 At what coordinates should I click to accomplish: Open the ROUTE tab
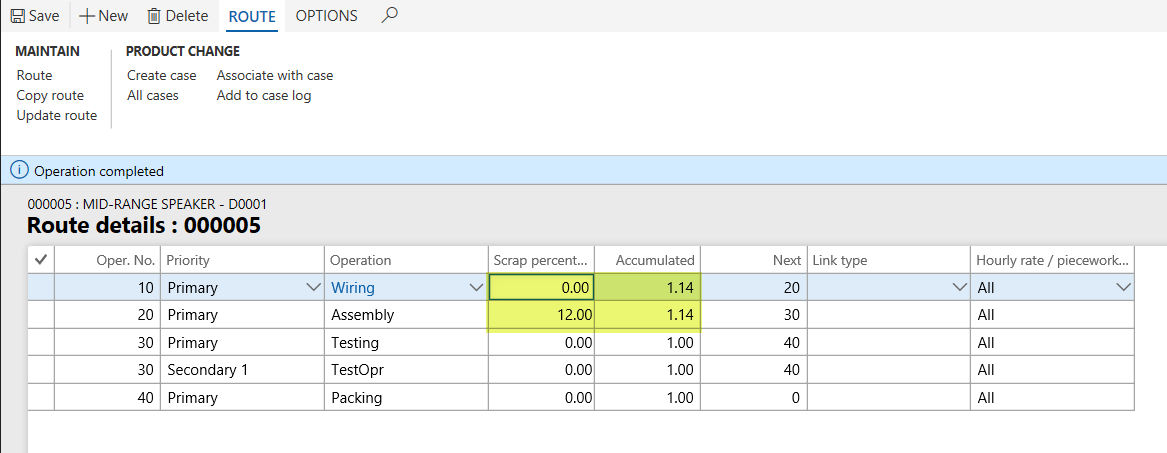252,16
